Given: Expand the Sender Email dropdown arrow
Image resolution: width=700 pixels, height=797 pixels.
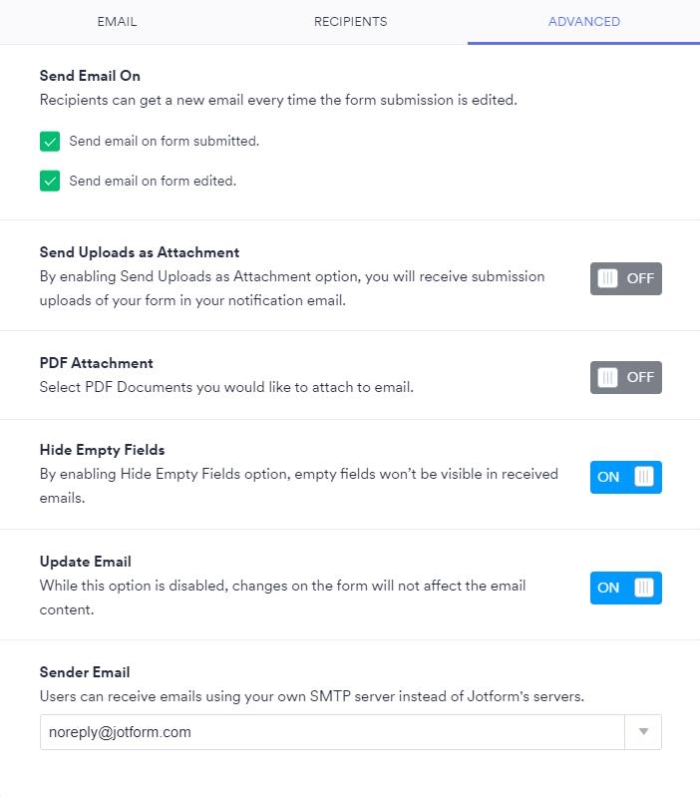Looking at the screenshot, I should pyautogui.click(x=643, y=732).
